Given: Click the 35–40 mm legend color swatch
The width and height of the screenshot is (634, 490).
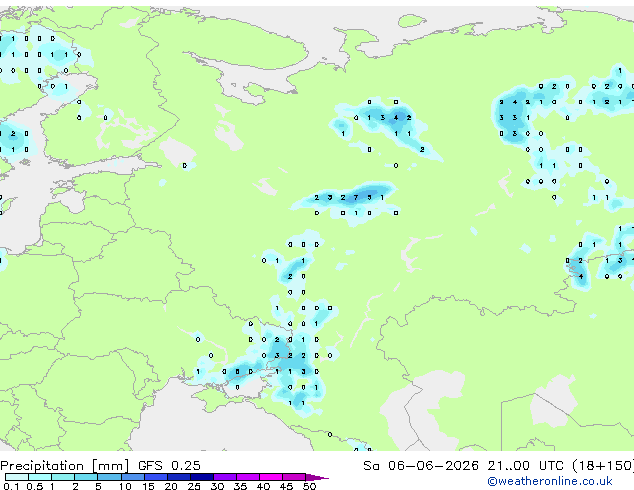Looking at the screenshot, I should pyautogui.click(x=247, y=477).
